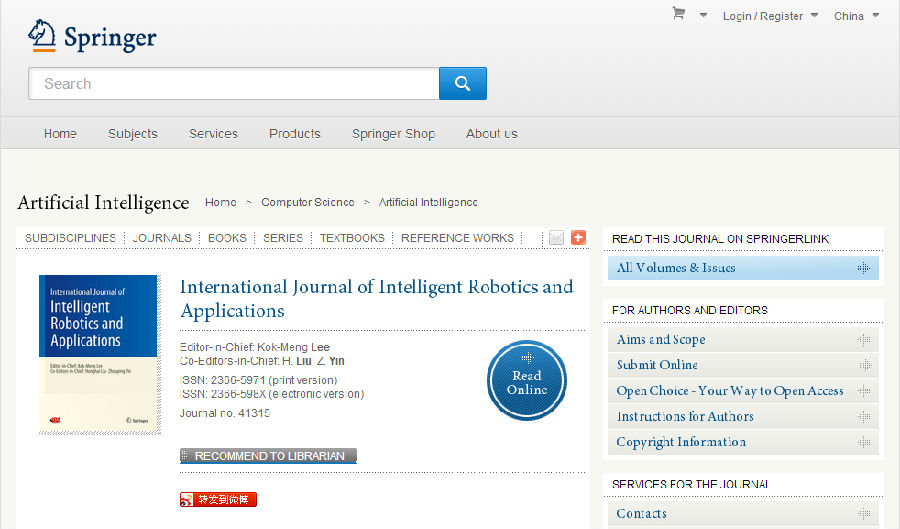Click into the Search text field
The height and width of the screenshot is (529, 900).
233,84
